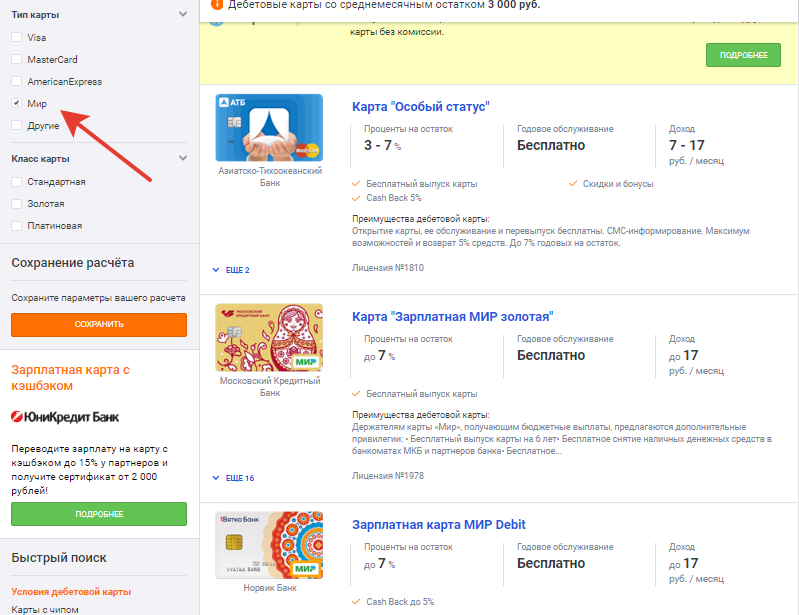
Task: Enable the MasterCard filter checkbox
Action: (16, 59)
